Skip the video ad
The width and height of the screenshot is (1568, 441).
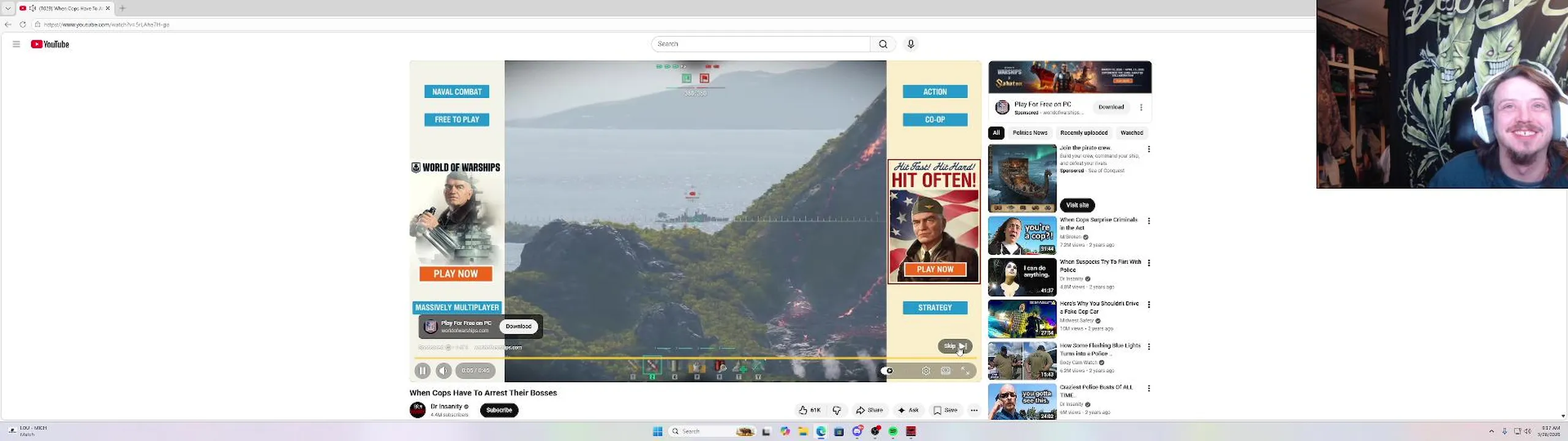pos(955,346)
